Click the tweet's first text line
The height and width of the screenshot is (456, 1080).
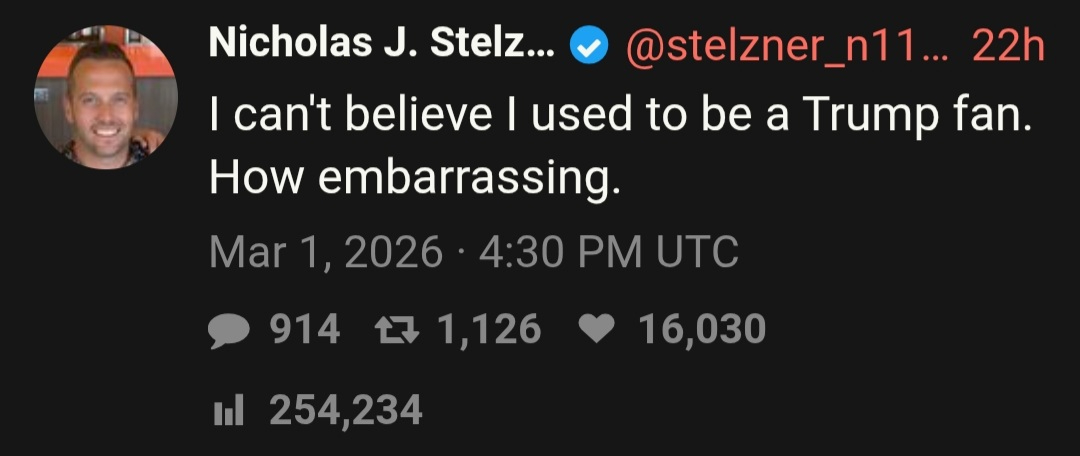(620, 118)
